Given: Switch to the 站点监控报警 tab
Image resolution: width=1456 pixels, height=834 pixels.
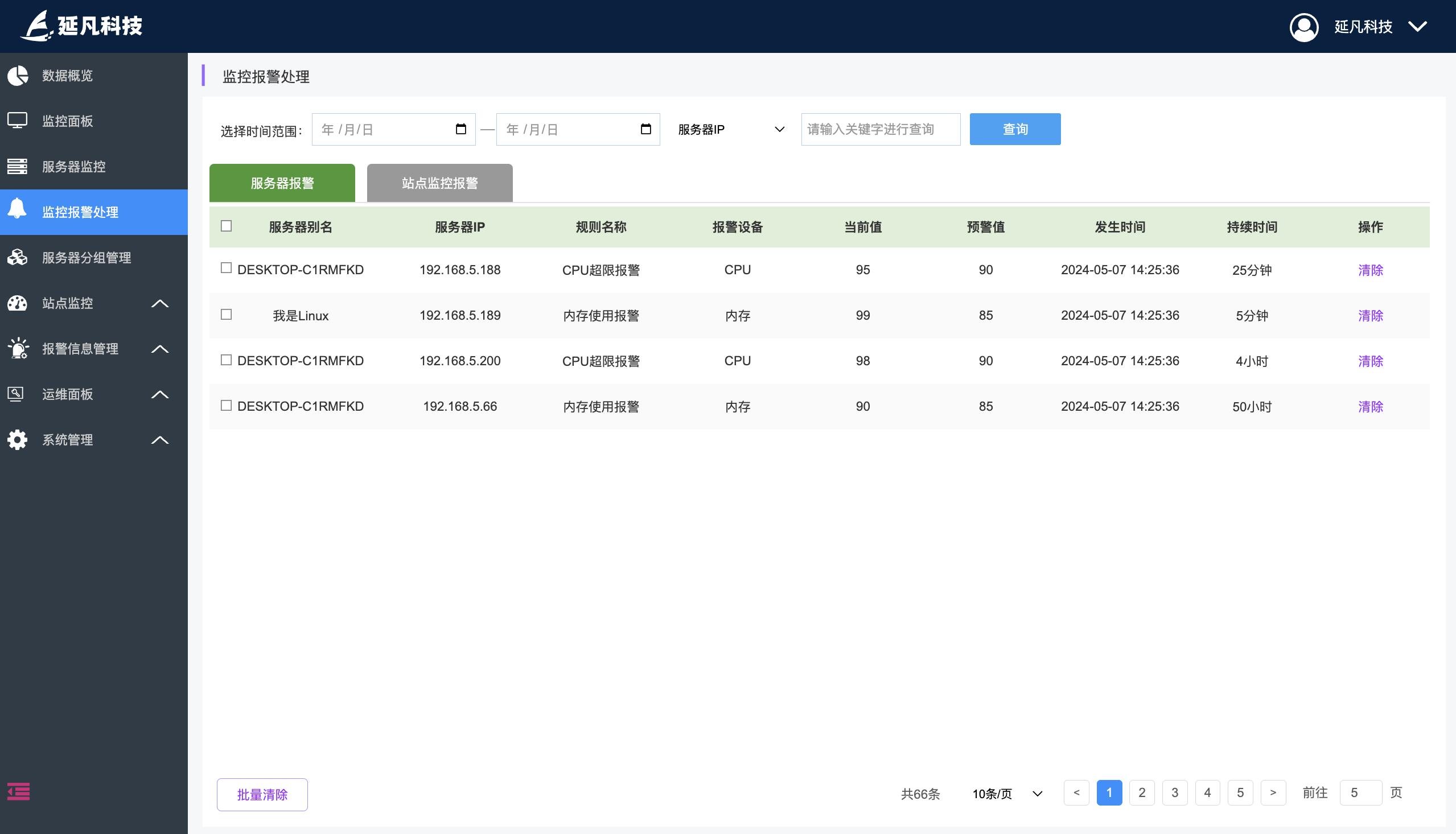Looking at the screenshot, I should pyautogui.click(x=439, y=183).
